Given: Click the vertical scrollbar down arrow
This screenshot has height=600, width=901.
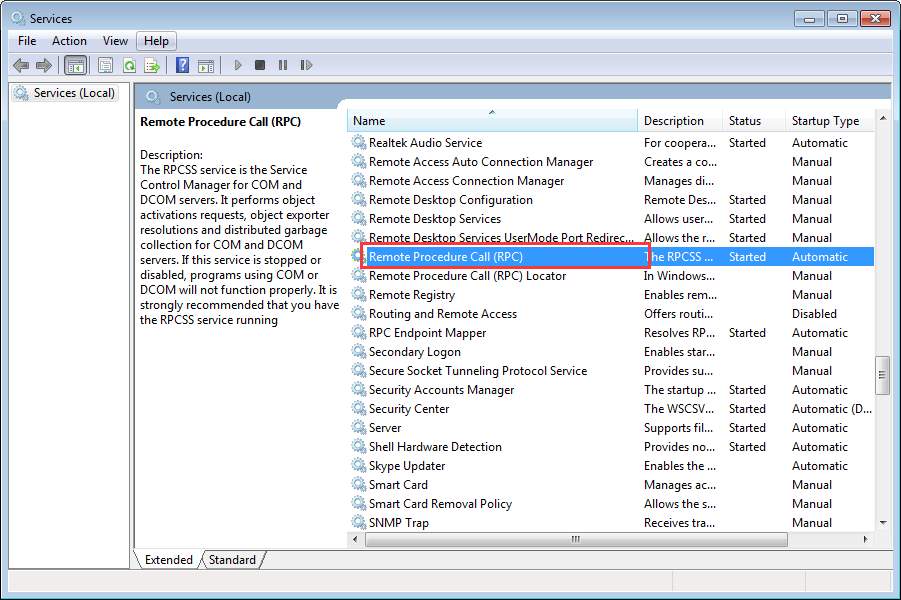Looking at the screenshot, I should coord(884,525).
